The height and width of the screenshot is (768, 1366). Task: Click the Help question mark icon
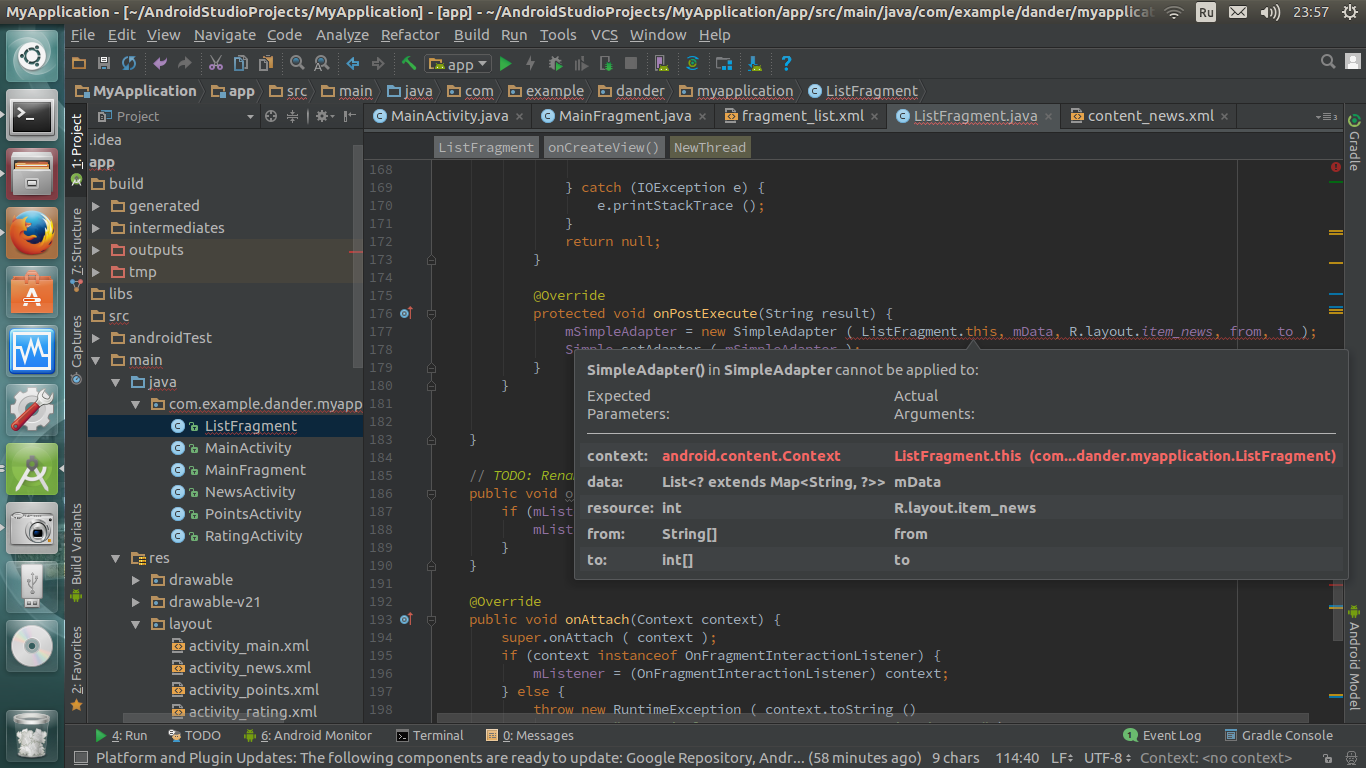point(786,63)
